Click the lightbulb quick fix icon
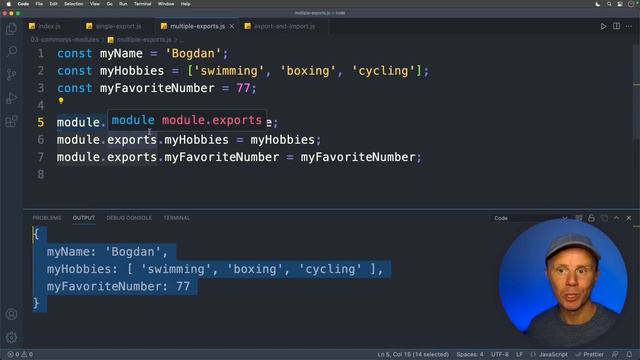Viewport: 640px width, 360px height. [61, 100]
